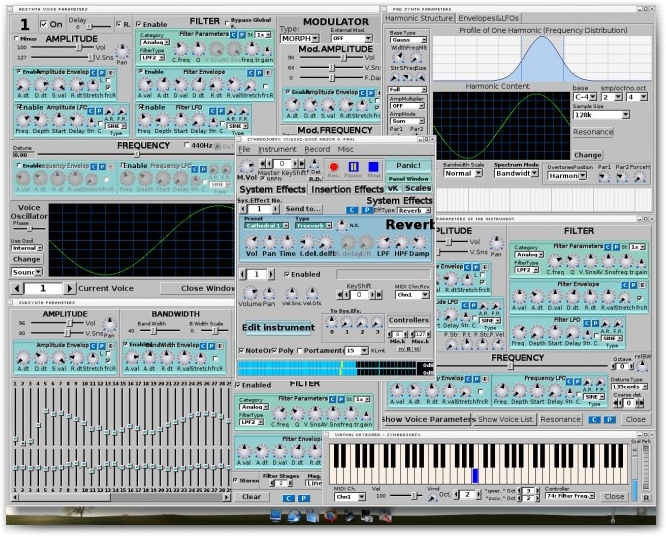Click the Reverb Time knob
666x536 pixels.
coord(287,243)
